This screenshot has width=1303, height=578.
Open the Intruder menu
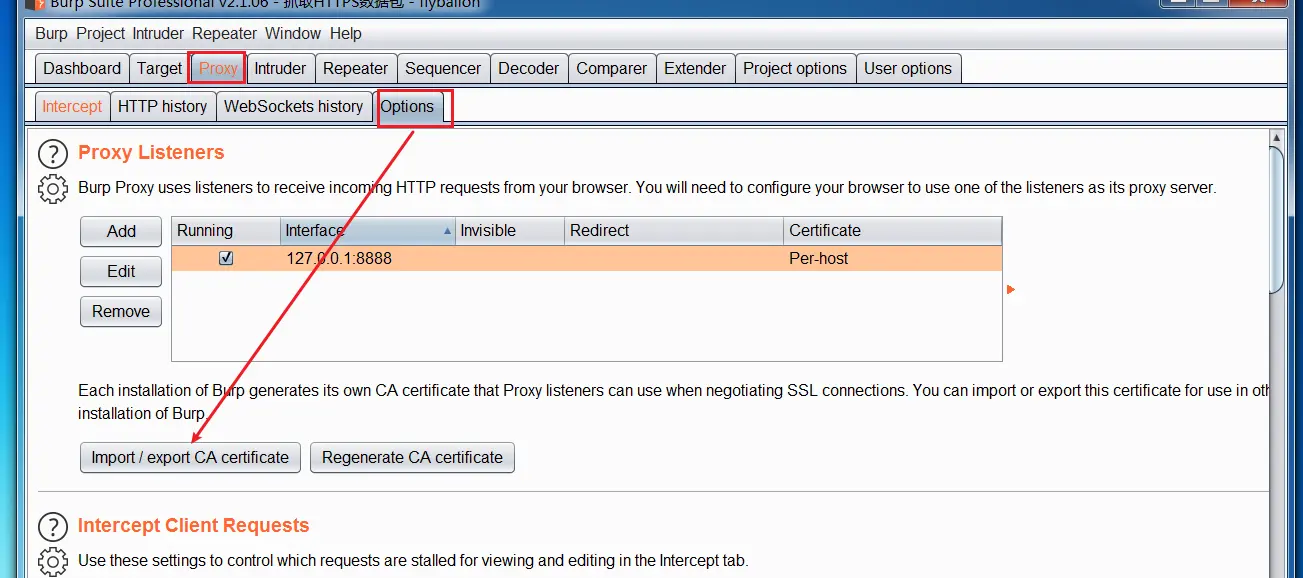[x=159, y=33]
